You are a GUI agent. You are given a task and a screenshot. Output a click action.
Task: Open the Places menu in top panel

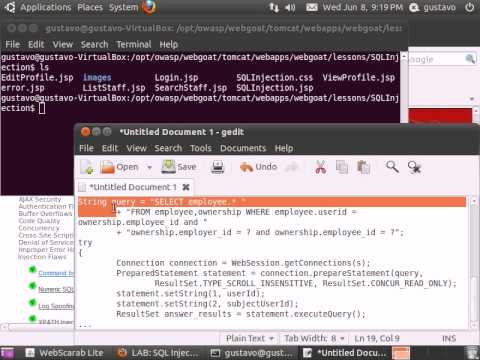point(90,7)
